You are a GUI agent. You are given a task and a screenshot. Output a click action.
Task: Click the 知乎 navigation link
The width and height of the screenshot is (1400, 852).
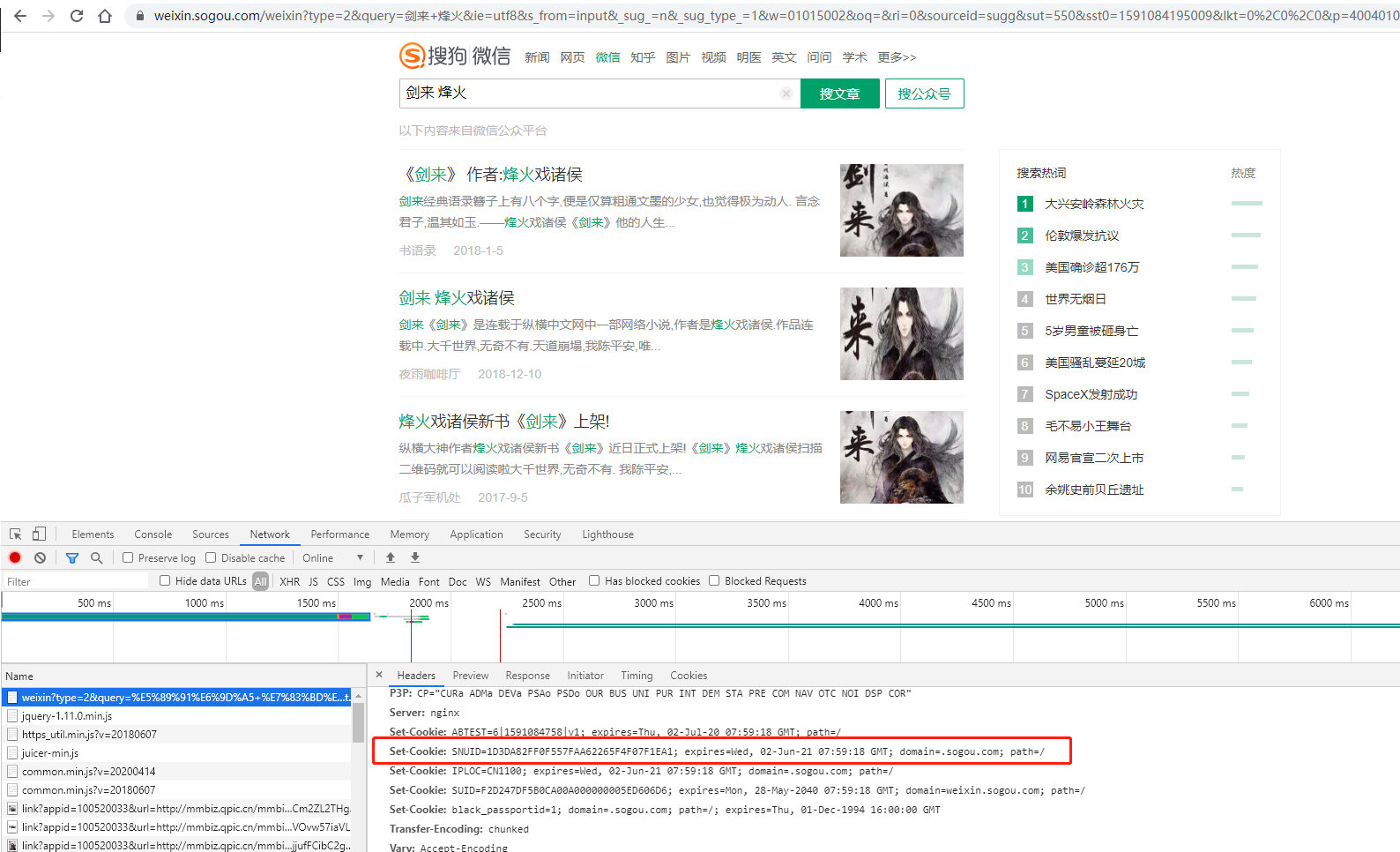click(643, 57)
